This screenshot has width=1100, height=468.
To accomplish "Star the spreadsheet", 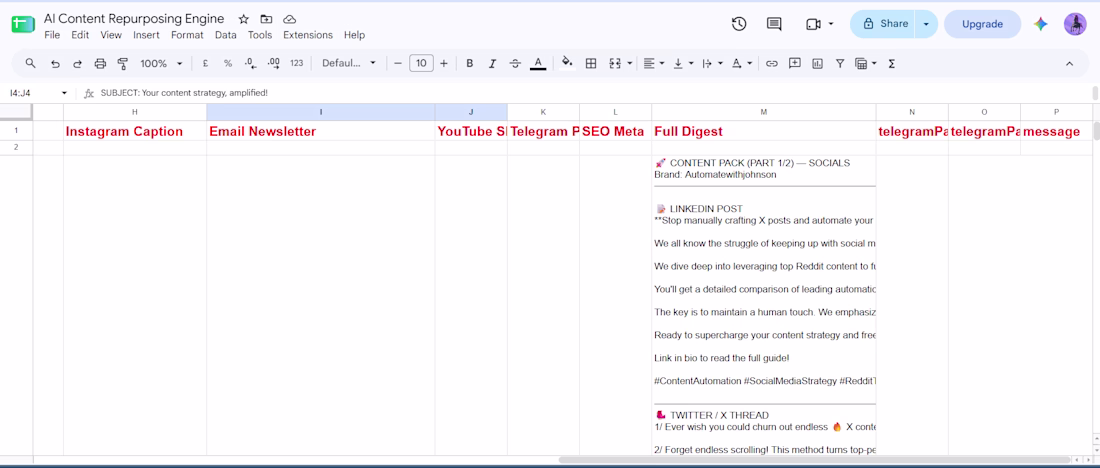I will click(x=243, y=19).
